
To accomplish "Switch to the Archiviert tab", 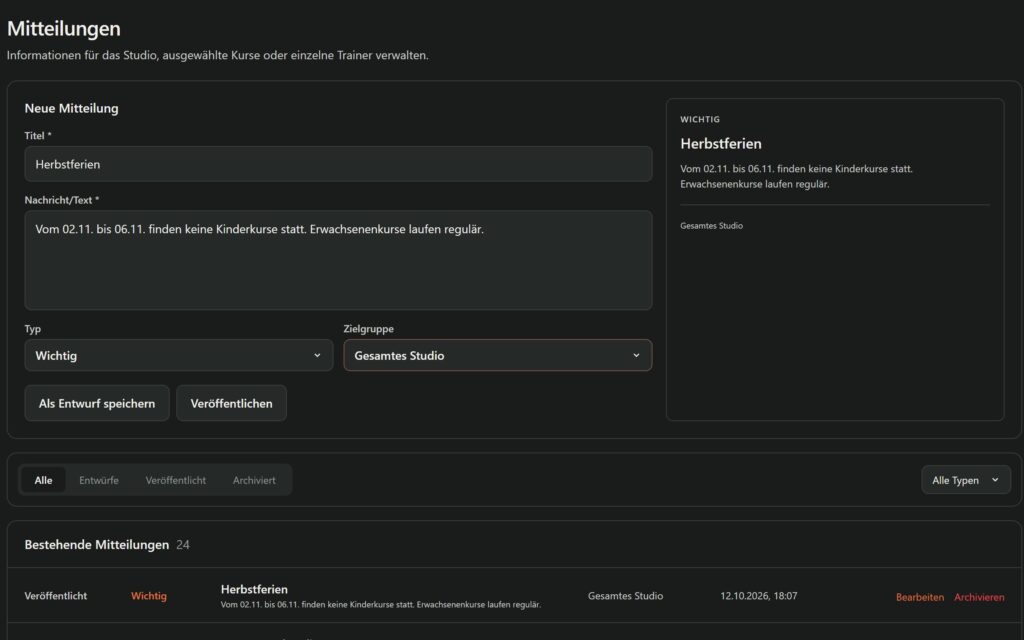I will click(254, 480).
